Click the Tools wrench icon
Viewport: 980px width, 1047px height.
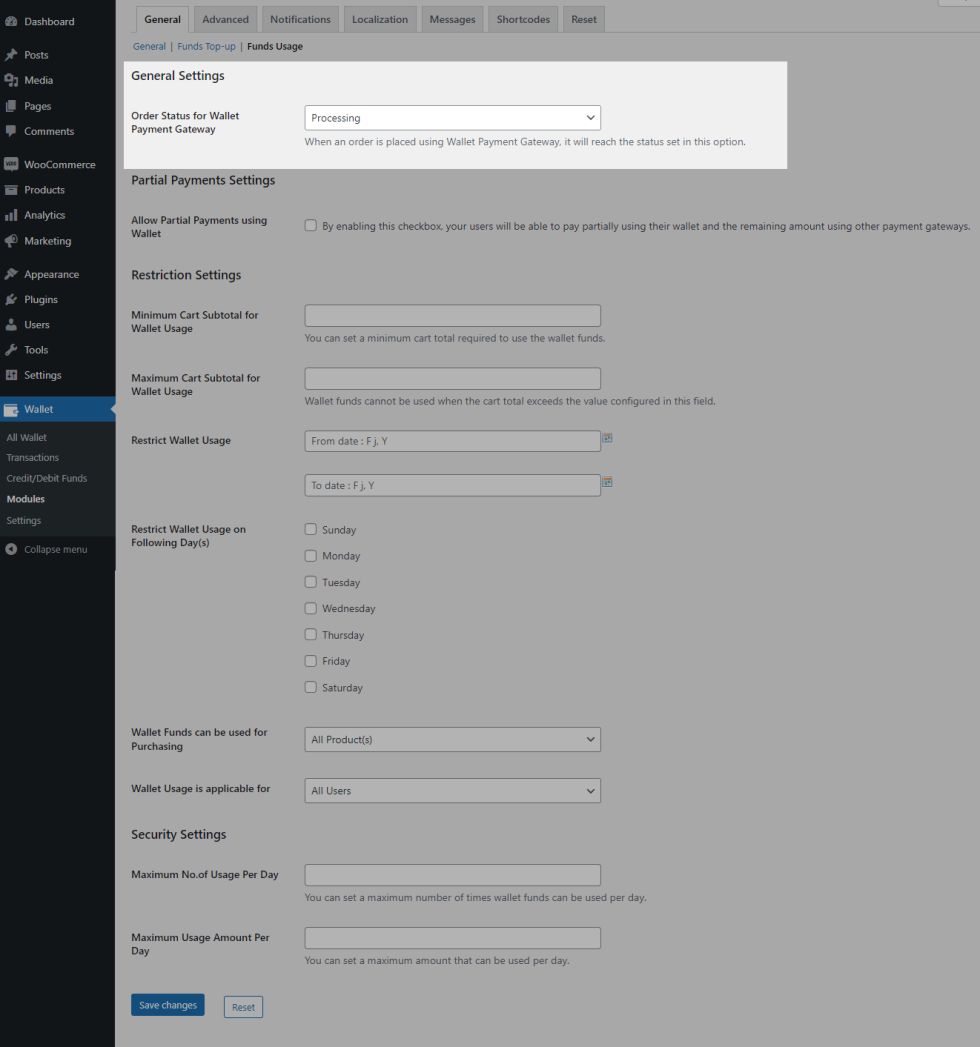(x=11, y=350)
